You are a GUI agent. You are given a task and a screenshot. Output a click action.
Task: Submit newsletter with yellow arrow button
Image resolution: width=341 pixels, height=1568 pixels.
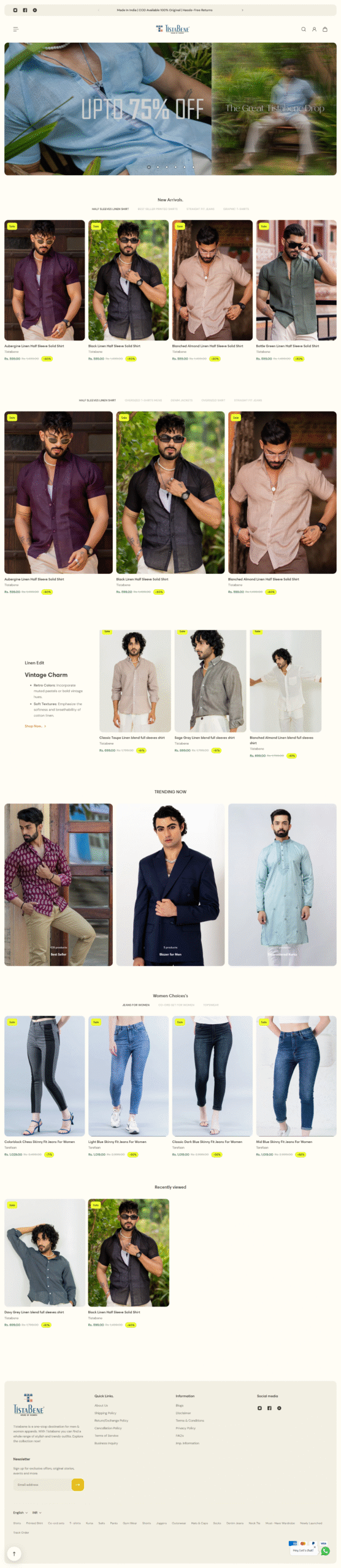coord(78,1485)
